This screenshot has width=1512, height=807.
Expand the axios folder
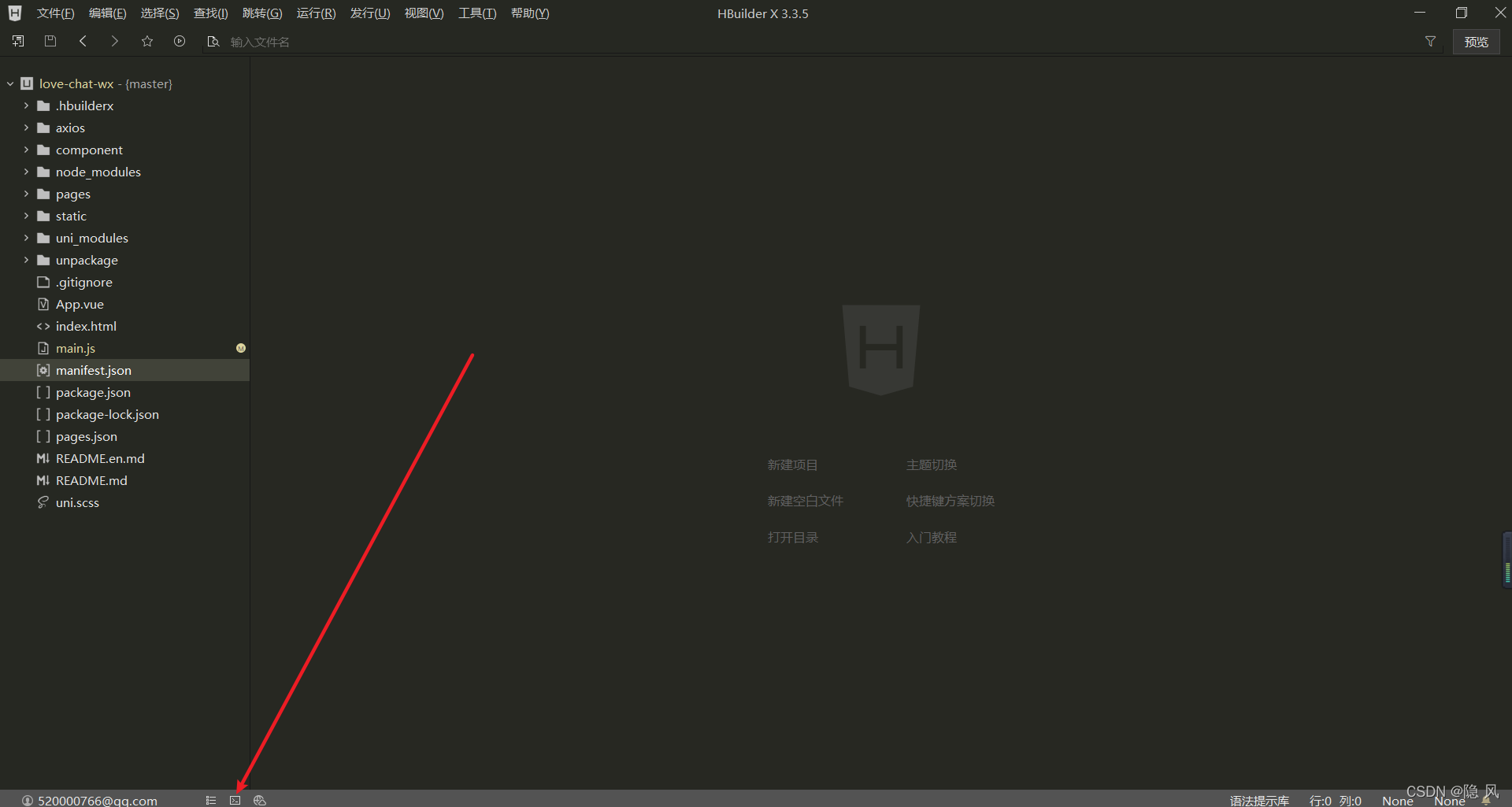[x=26, y=128]
